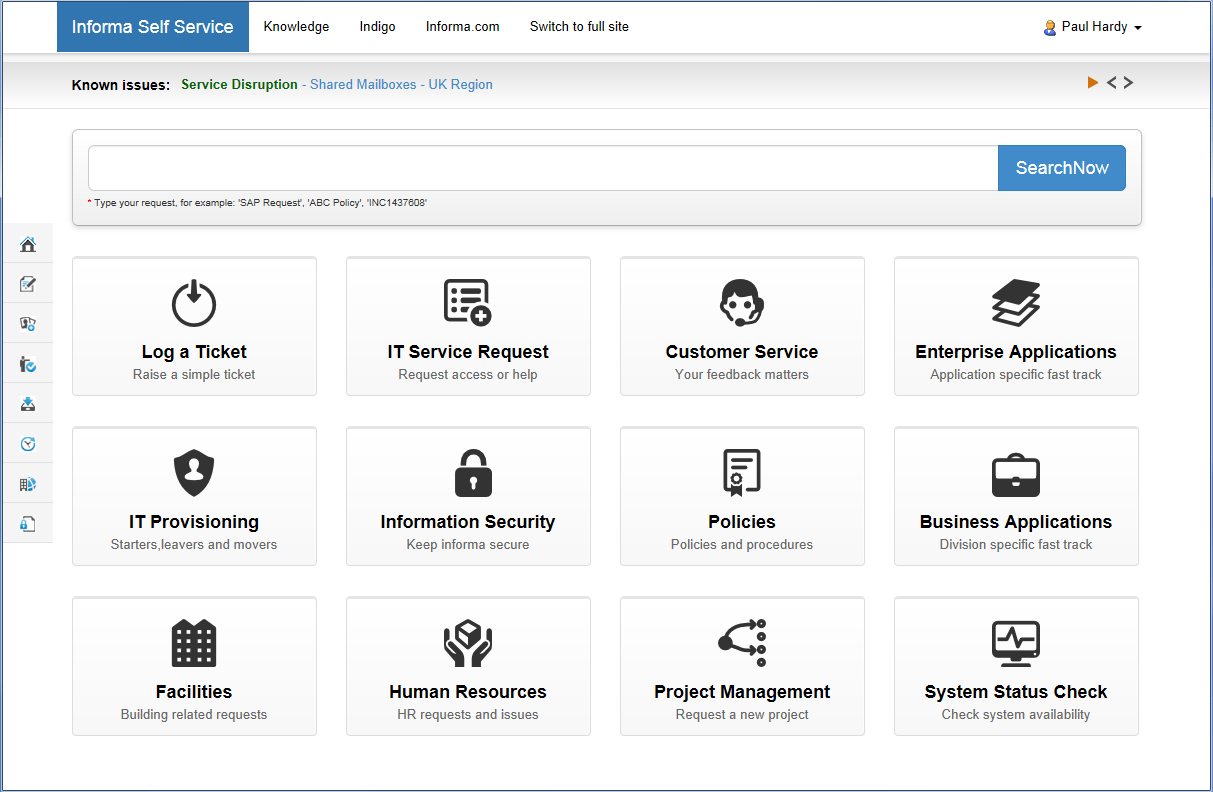Open the Indigo menu item
This screenshot has height=792, width=1213.
(x=377, y=27)
